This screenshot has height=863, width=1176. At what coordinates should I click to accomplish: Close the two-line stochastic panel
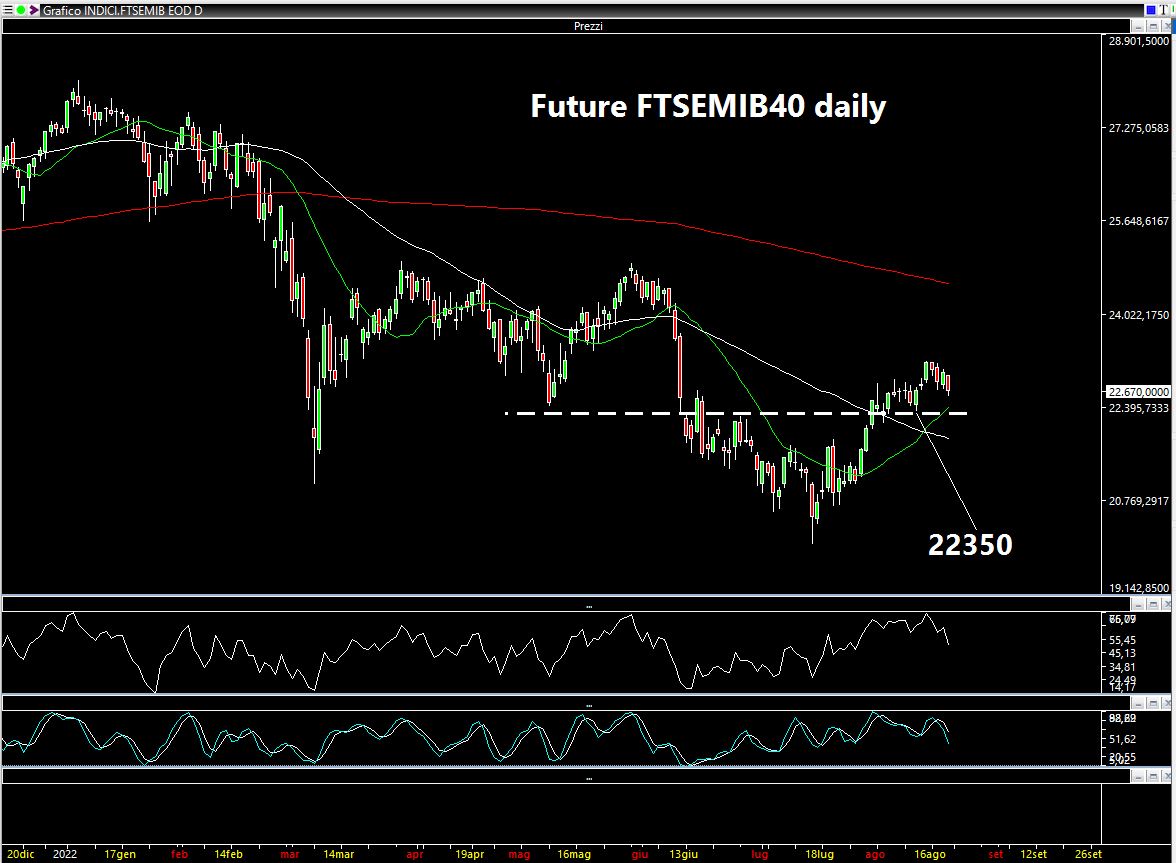[x=1167, y=703]
